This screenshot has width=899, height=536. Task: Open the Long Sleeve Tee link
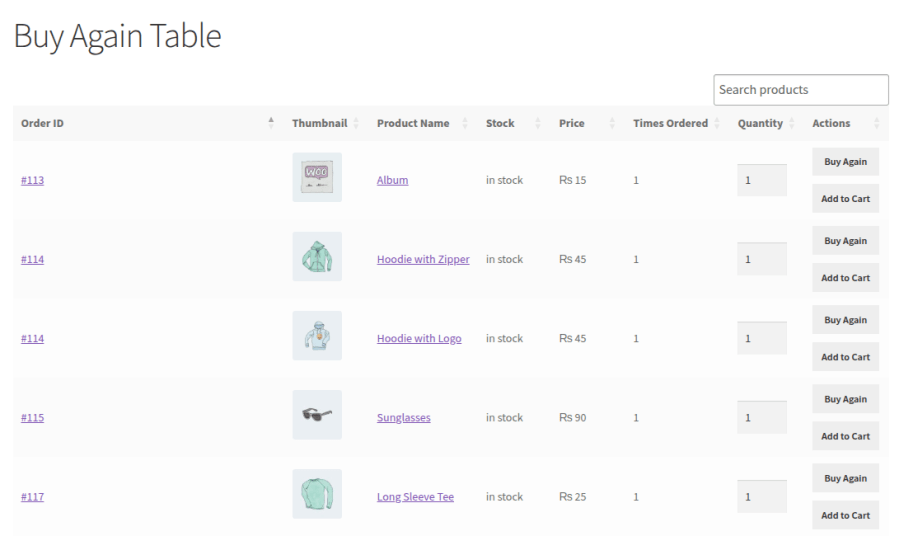pos(415,496)
